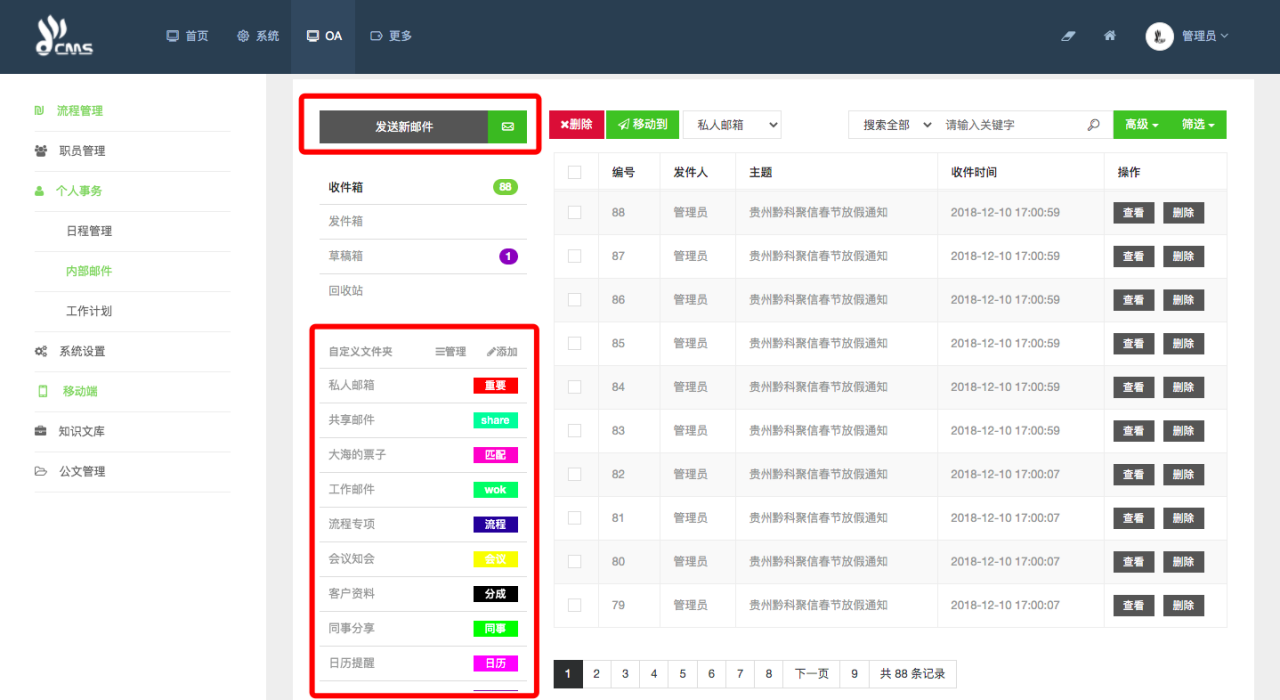
Task: Click the green envelope icon beside 发送新邮件
Action: [x=507, y=127]
